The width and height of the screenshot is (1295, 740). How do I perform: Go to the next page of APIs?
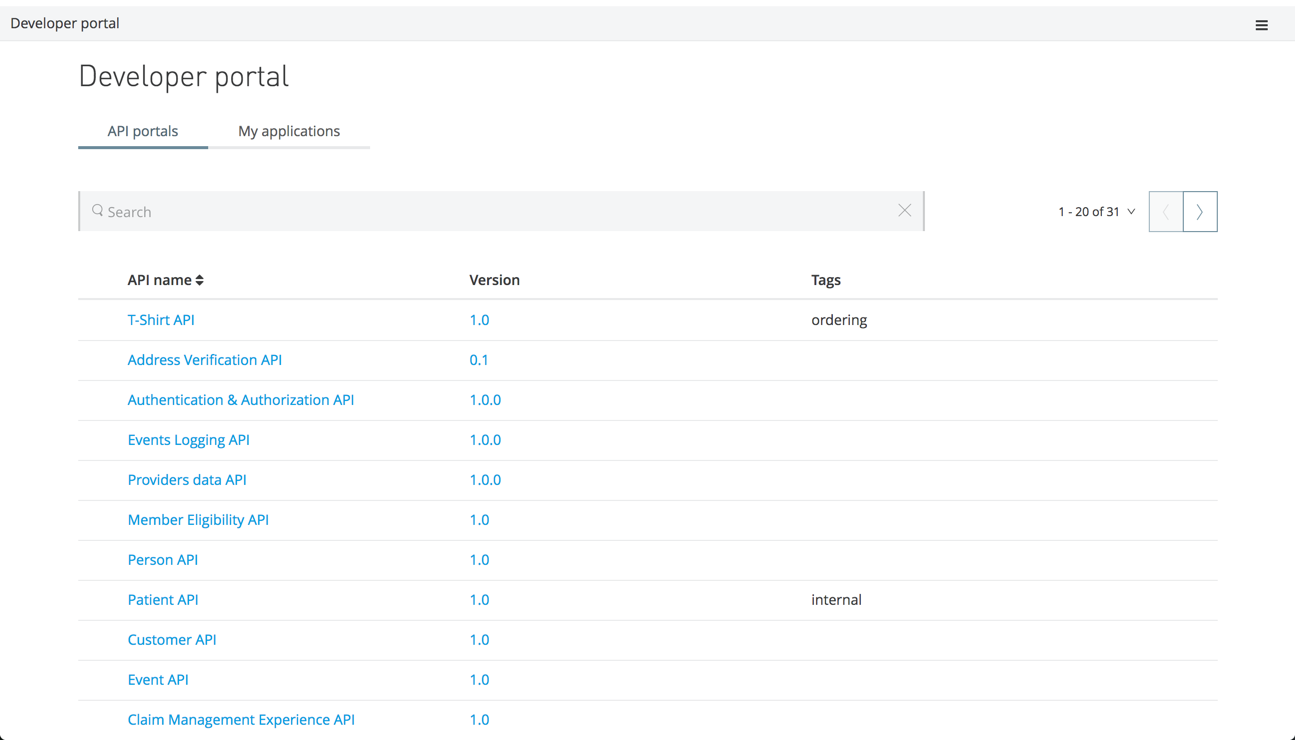[1200, 211]
